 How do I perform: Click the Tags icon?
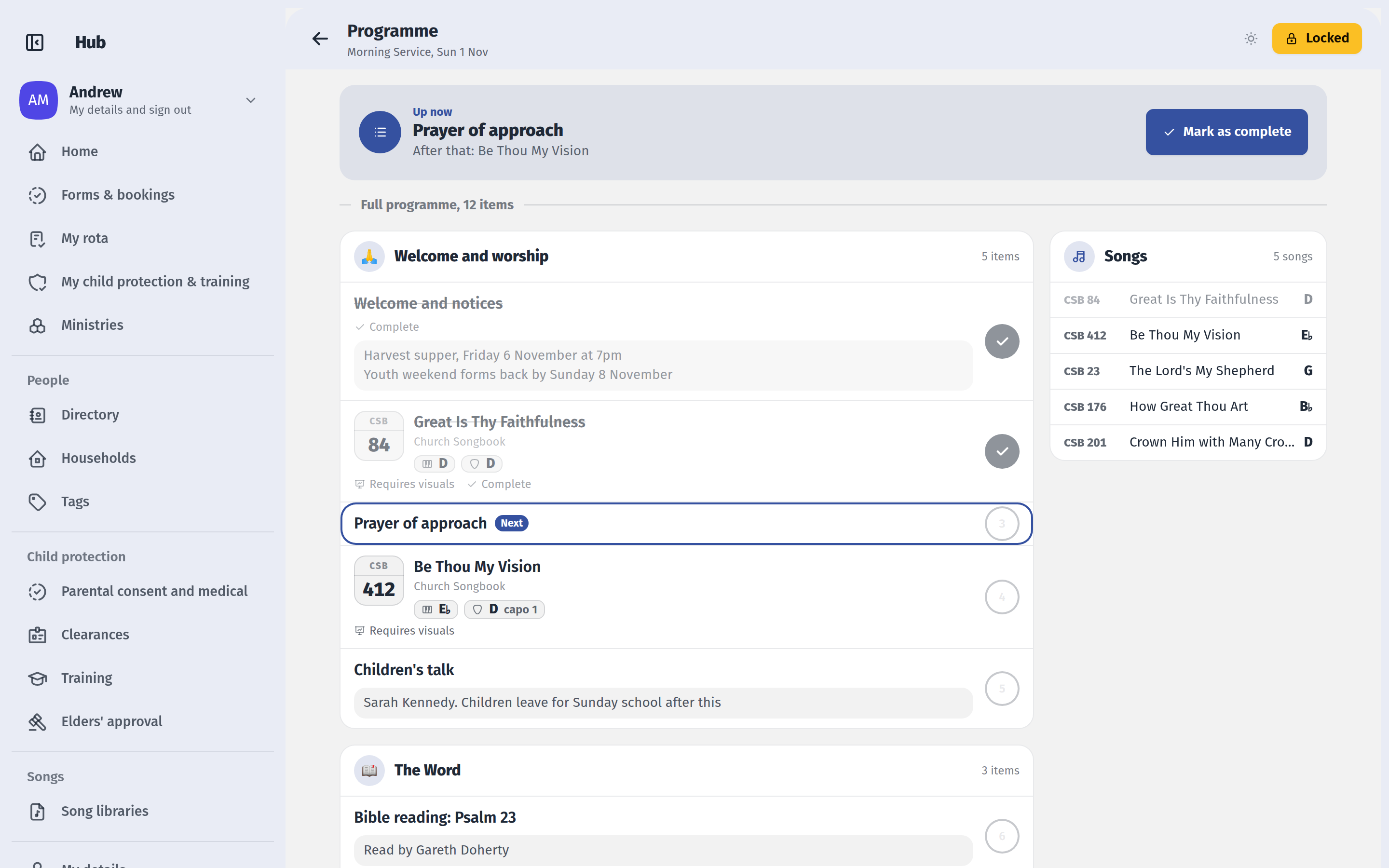[37, 502]
